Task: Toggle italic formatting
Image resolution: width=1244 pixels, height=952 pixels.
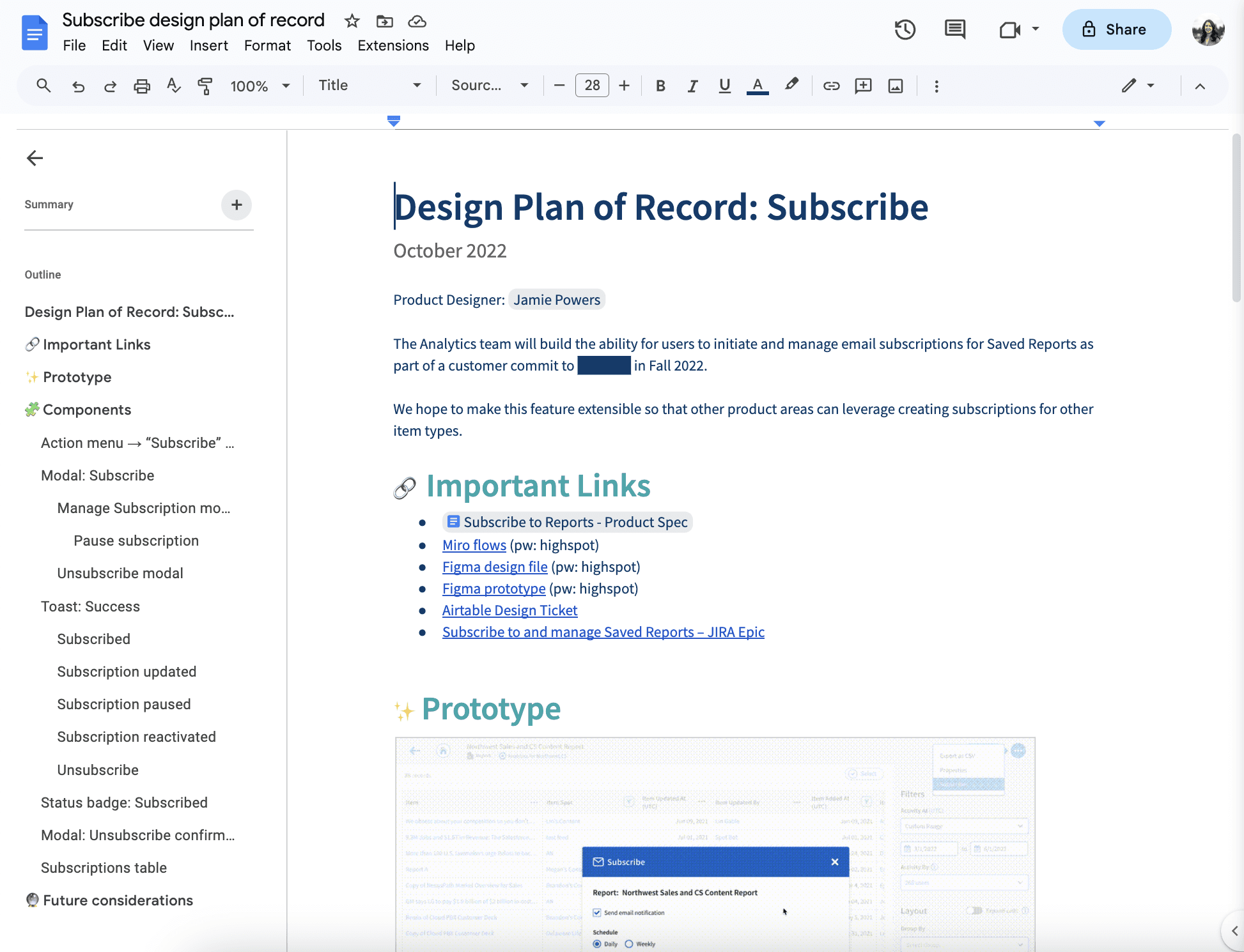Action: coord(692,86)
